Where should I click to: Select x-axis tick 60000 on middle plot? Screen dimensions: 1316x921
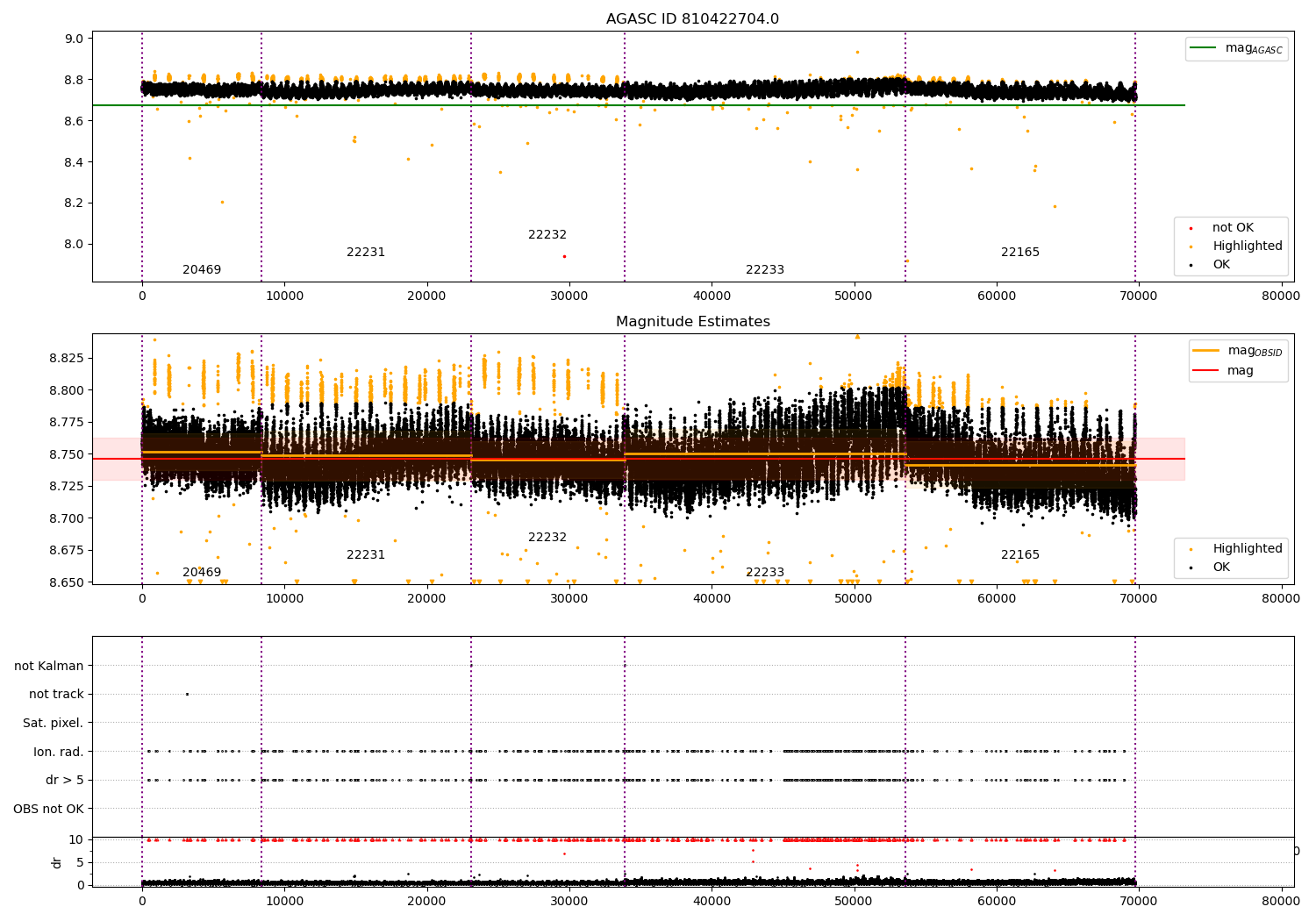[x=996, y=599]
